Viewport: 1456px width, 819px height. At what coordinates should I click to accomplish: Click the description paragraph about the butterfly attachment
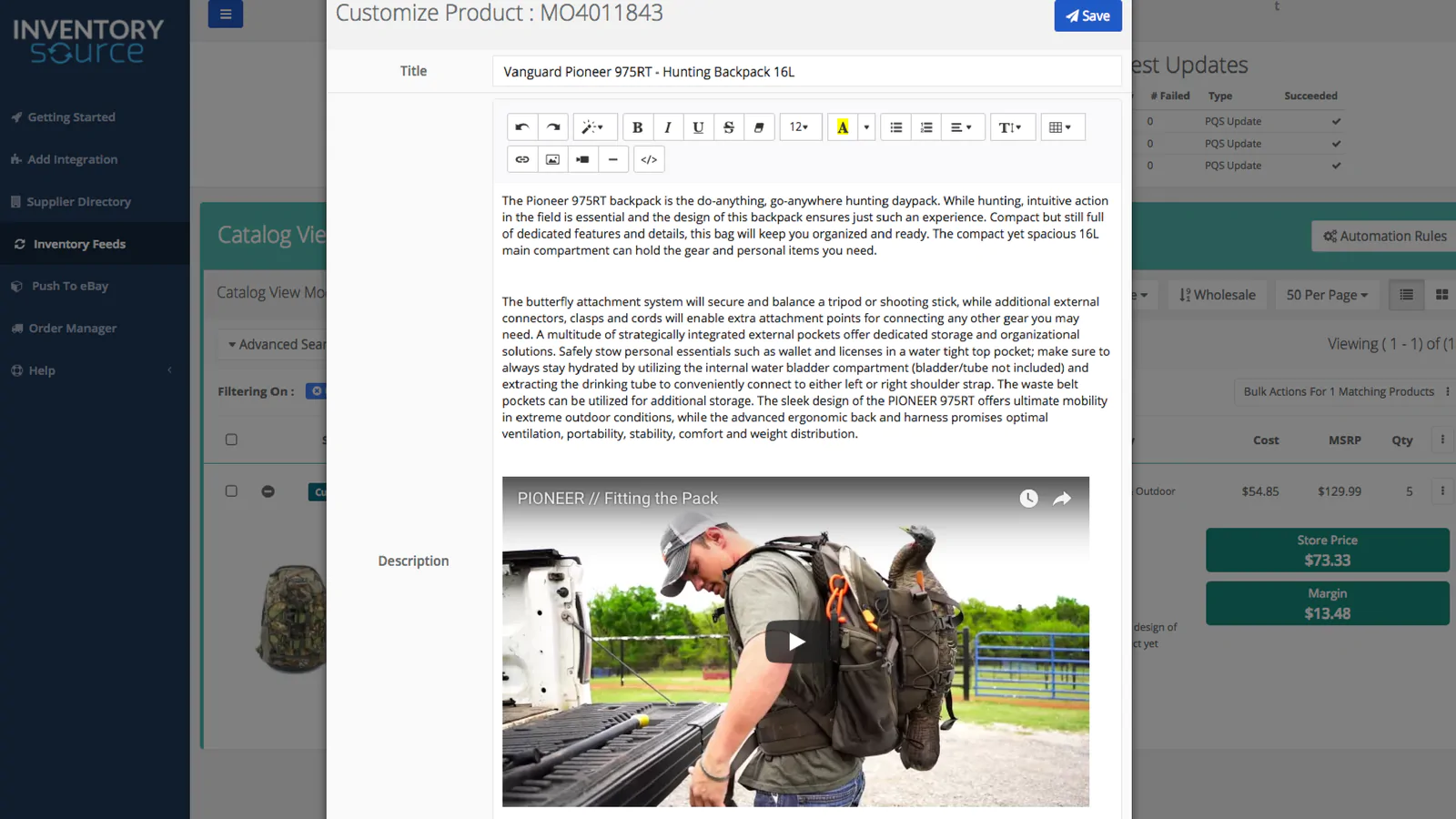806,368
